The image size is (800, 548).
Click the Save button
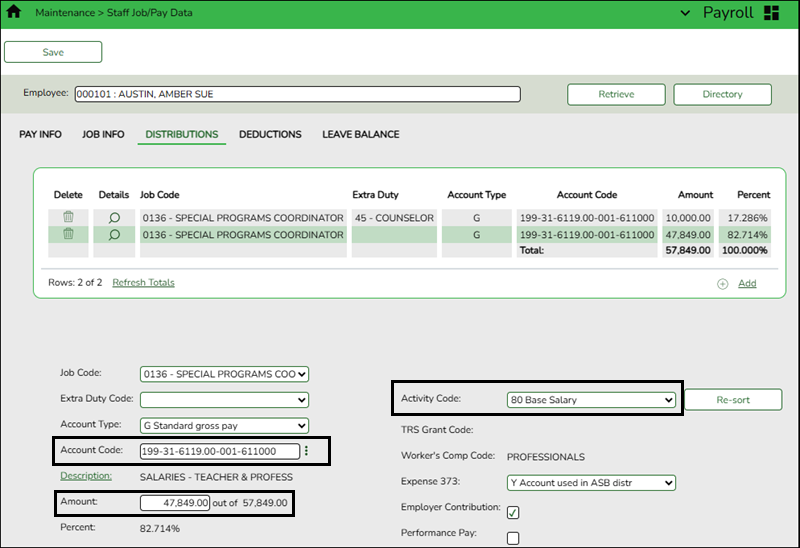(x=53, y=52)
